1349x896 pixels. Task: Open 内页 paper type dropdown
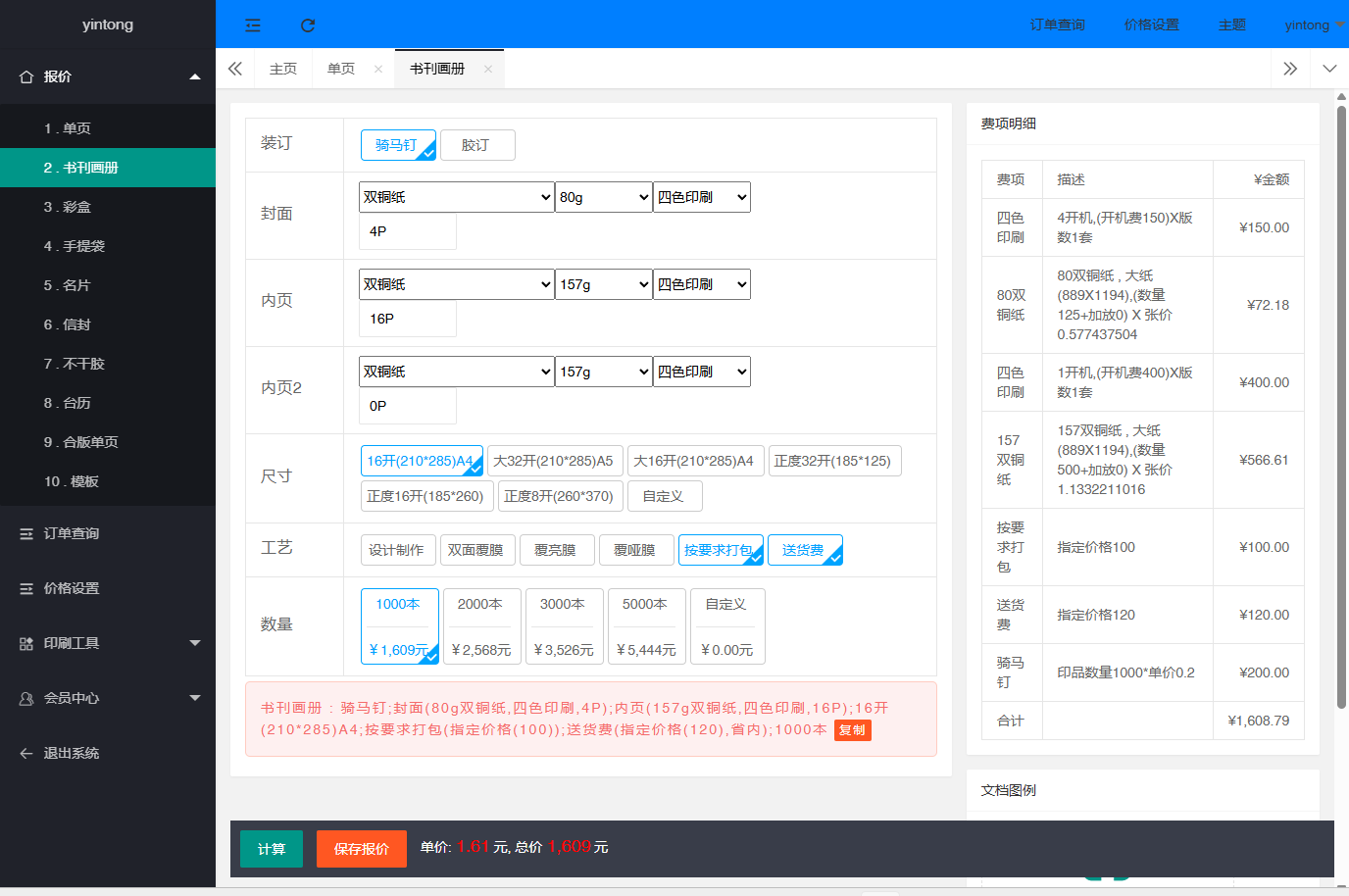click(457, 284)
